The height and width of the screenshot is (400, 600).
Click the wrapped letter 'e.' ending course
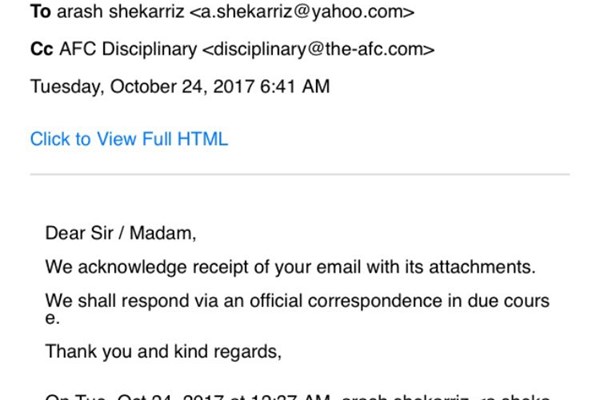pos(52,319)
